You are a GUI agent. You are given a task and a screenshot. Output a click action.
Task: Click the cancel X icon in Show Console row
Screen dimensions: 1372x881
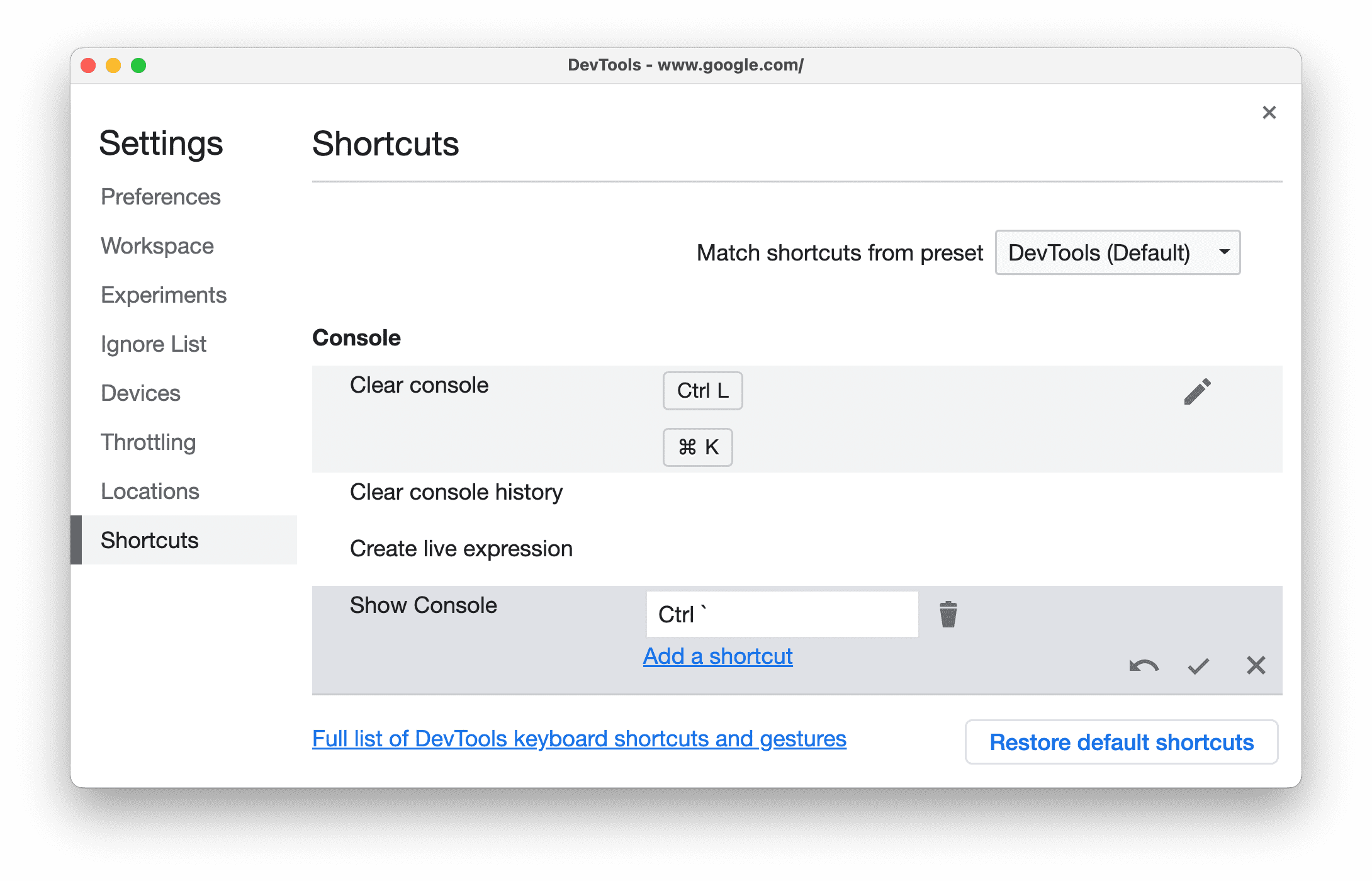coord(1254,664)
